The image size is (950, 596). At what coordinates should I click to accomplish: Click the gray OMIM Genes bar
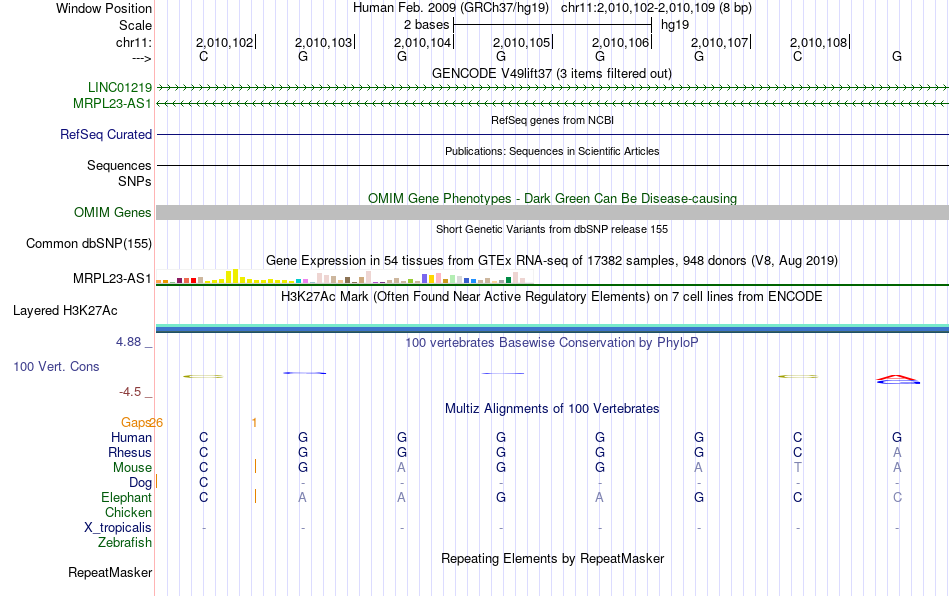click(553, 213)
